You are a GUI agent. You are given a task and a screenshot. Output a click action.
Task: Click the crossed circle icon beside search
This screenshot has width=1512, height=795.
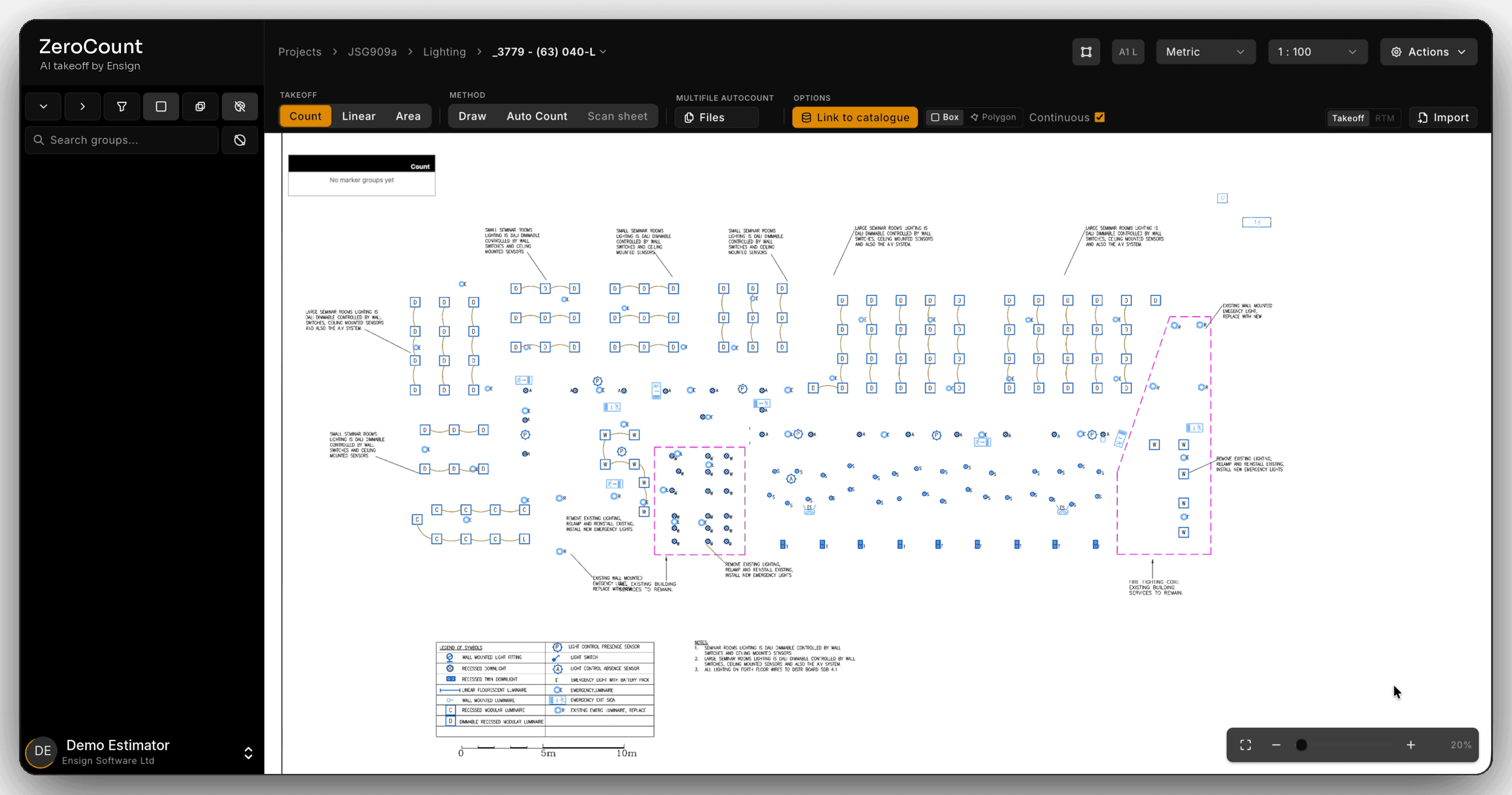[x=240, y=140]
